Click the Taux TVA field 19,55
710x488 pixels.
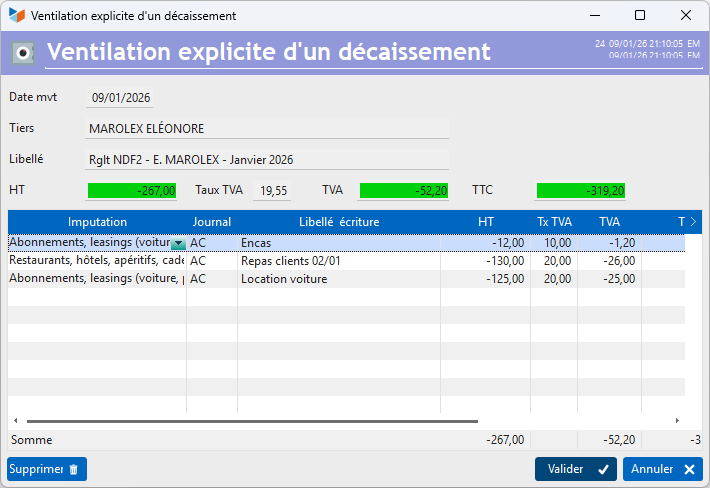(272, 190)
